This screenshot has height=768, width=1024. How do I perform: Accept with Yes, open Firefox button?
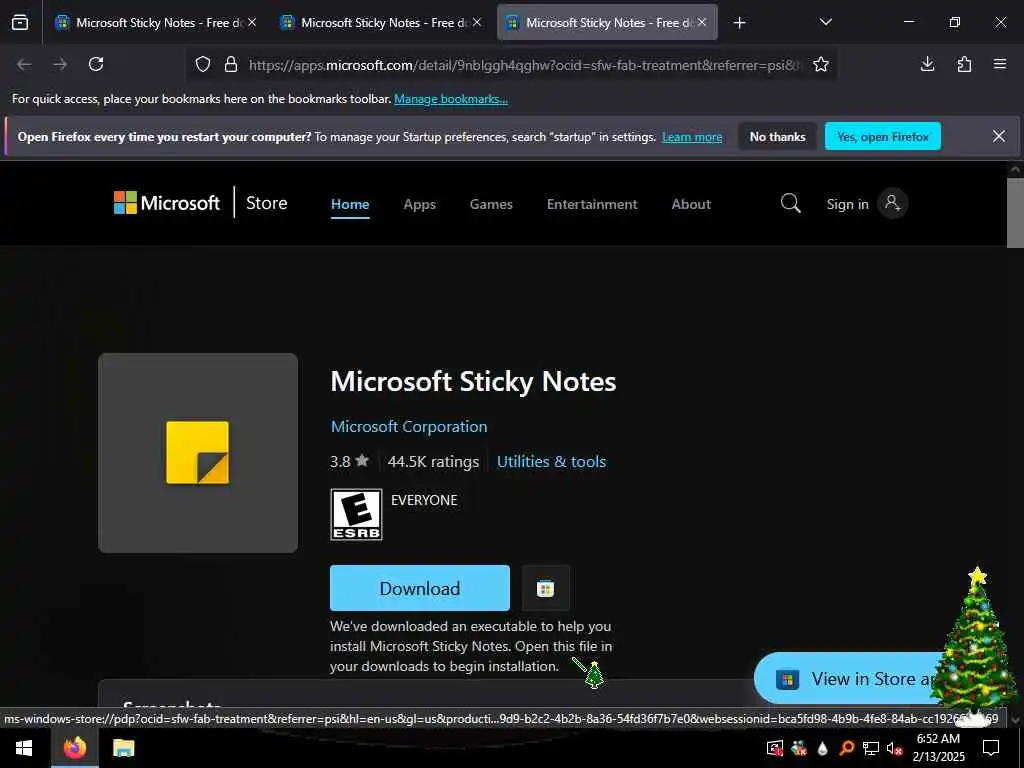tap(882, 136)
